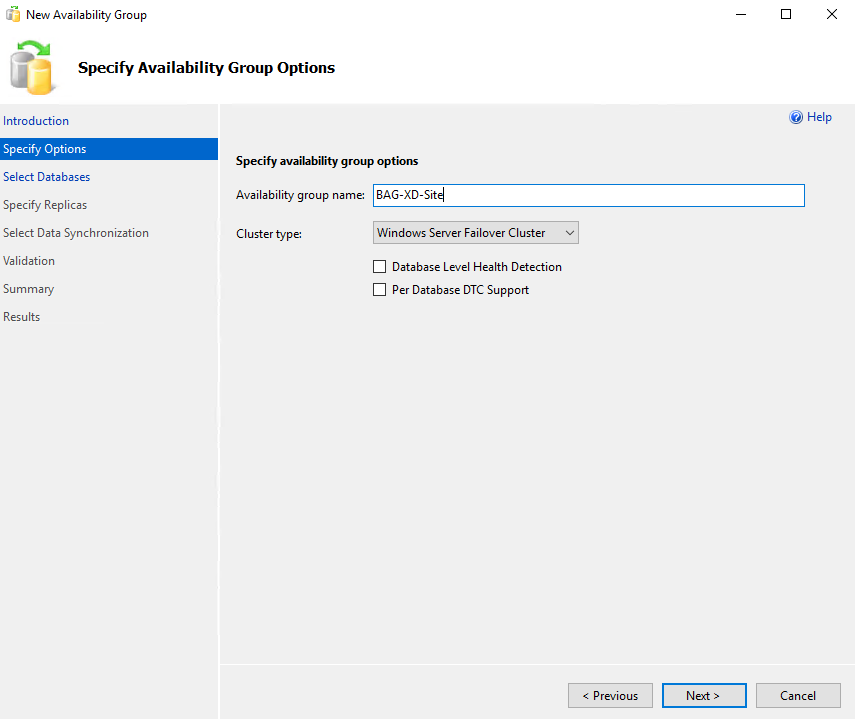
Task: Open the Cluster type dropdown
Action: (x=475, y=233)
